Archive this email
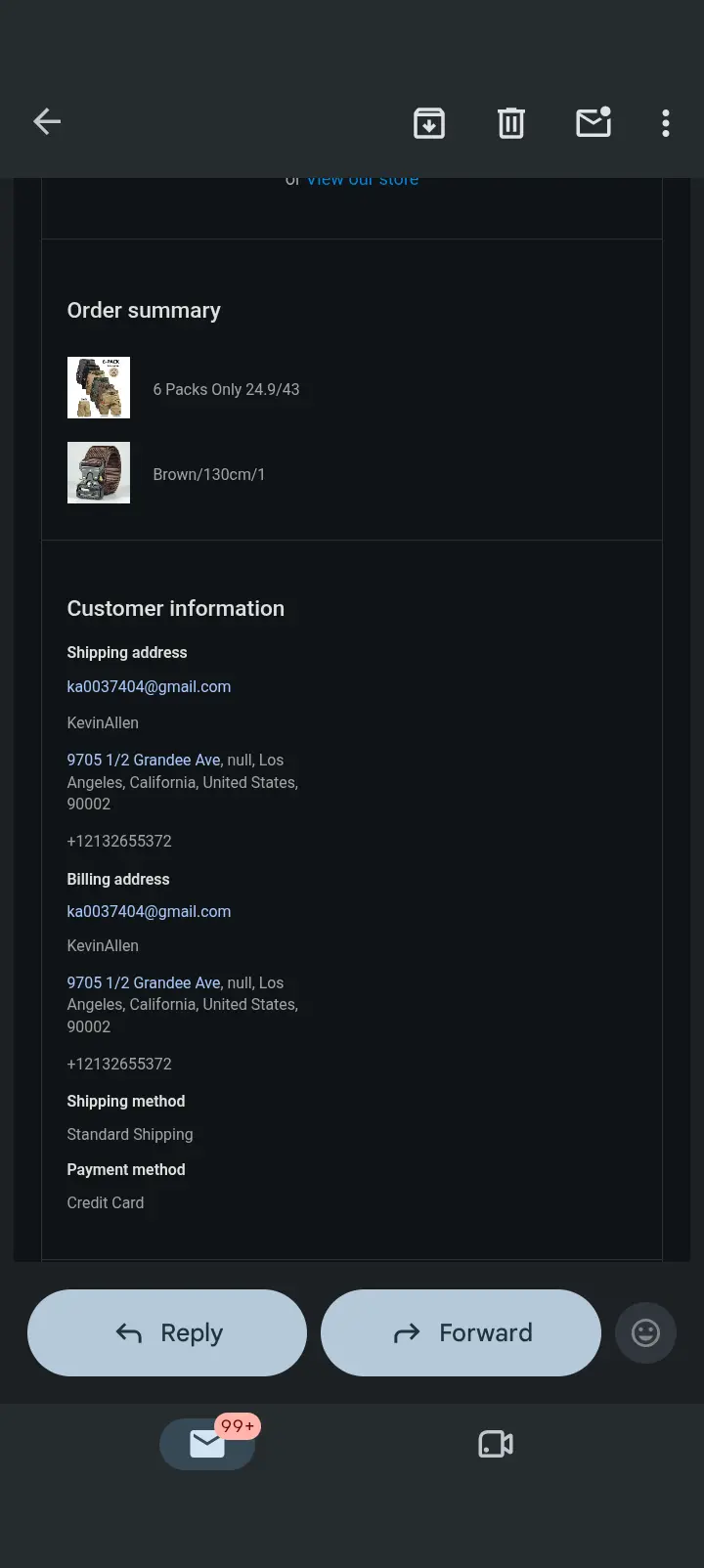704x1568 pixels. coord(429,123)
